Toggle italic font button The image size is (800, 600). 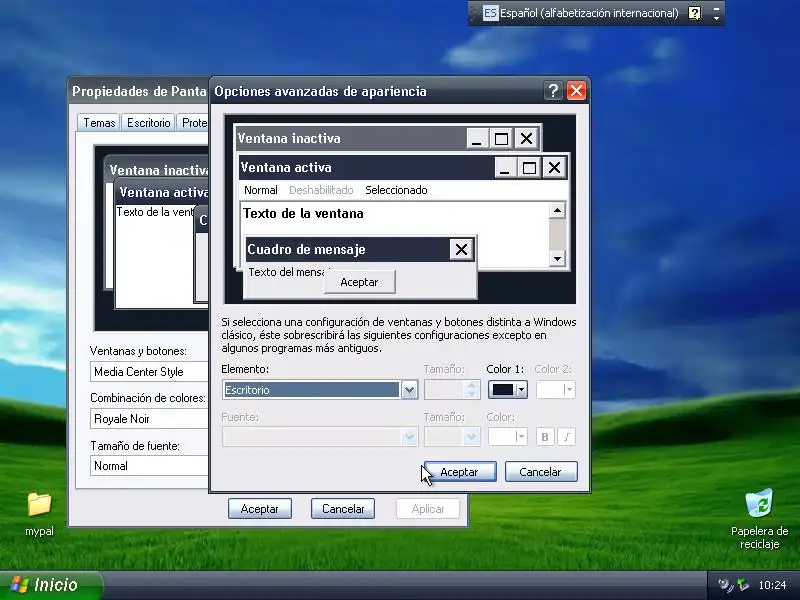[566, 437]
